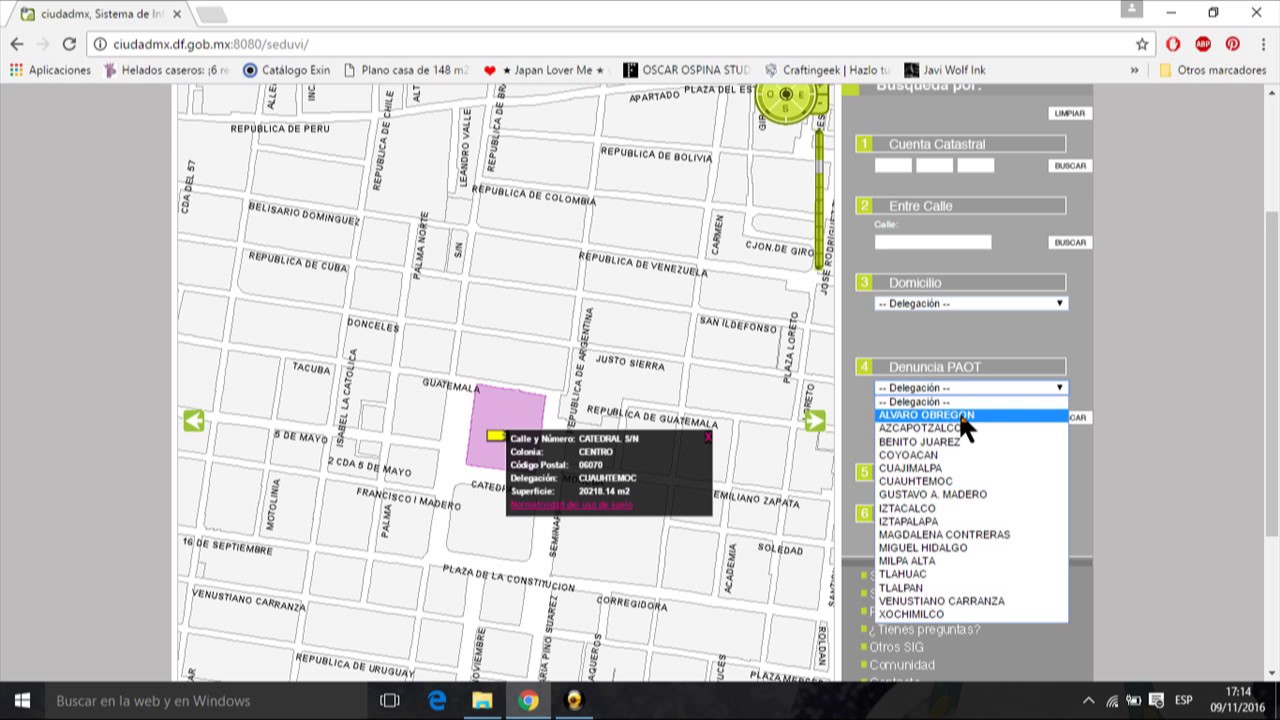1280x720 pixels.
Task: Pan the map right with the green arrow
Action: click(x=815, y=421)
